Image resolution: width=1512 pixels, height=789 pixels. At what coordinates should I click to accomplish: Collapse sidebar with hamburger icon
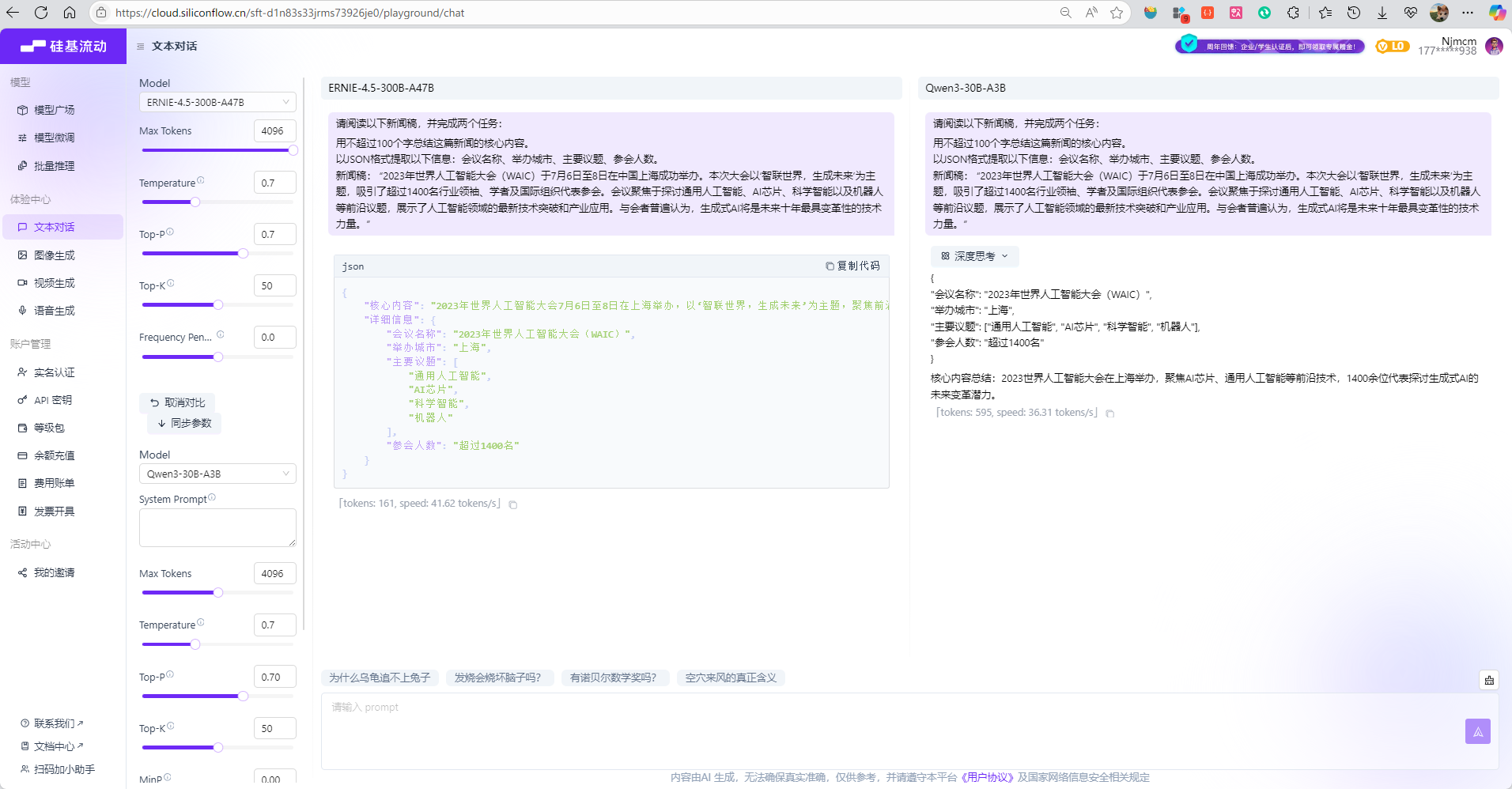(141, 47)
